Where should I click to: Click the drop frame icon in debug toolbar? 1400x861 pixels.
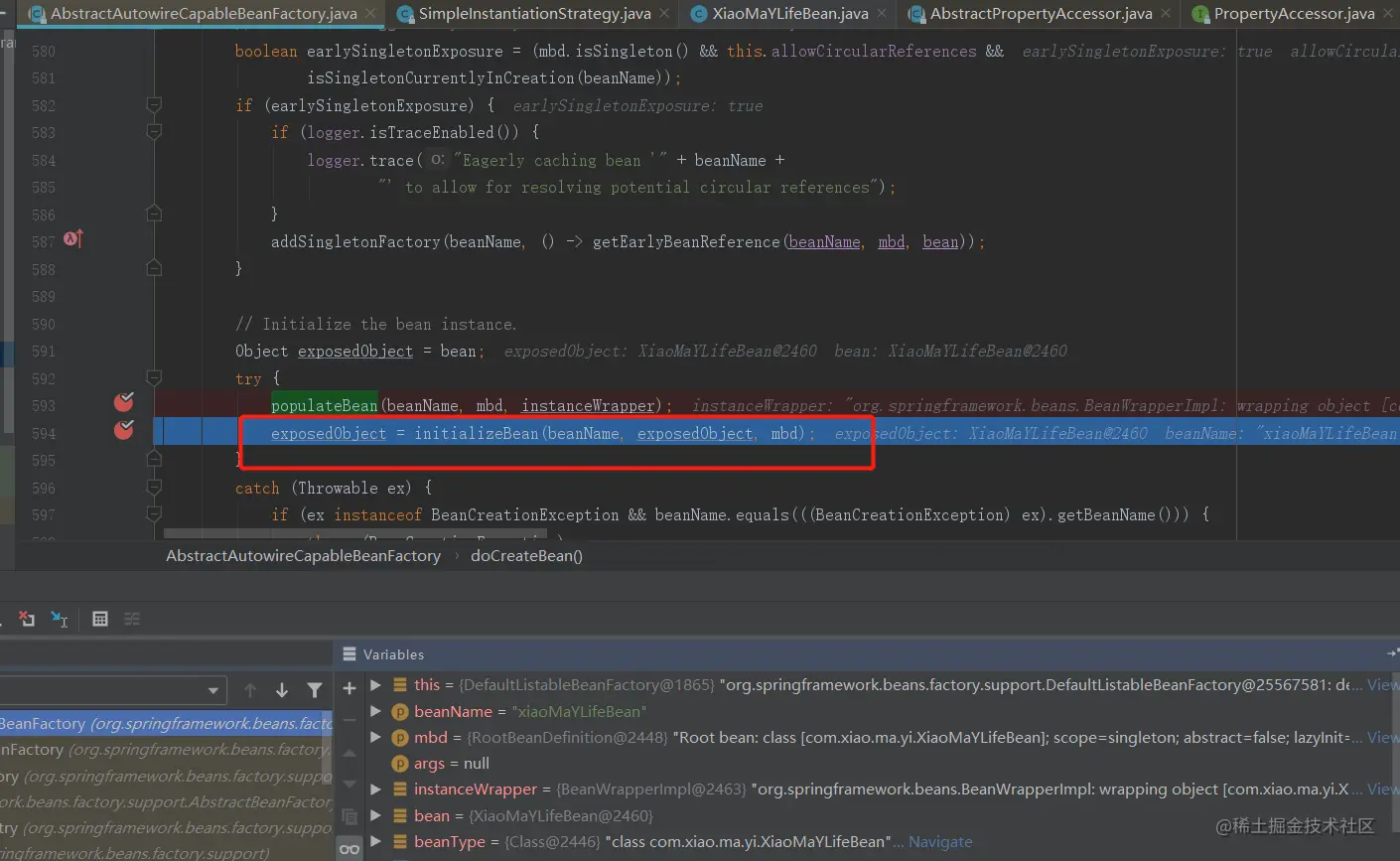[27, 619]
